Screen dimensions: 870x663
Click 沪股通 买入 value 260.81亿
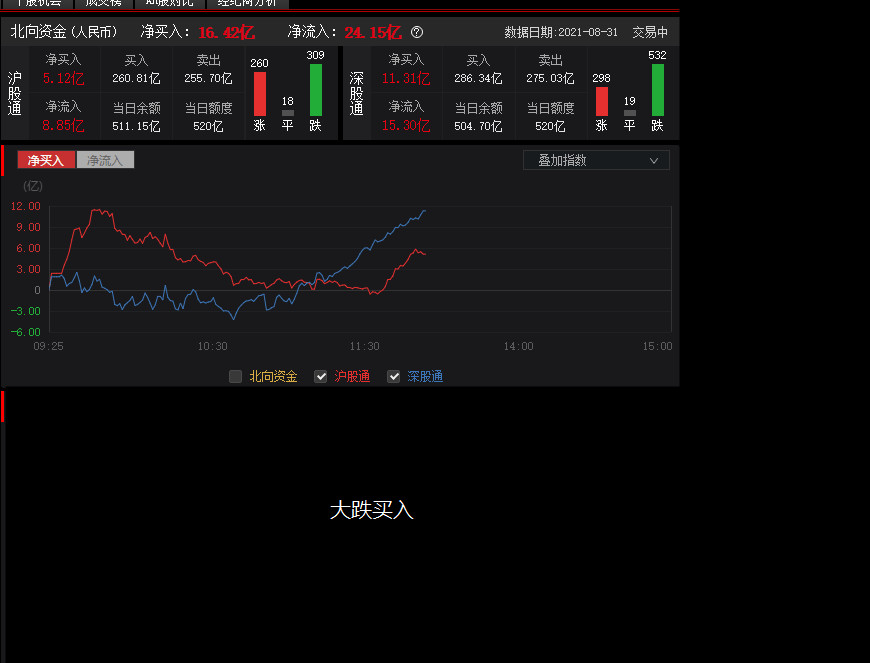(136, 78)
